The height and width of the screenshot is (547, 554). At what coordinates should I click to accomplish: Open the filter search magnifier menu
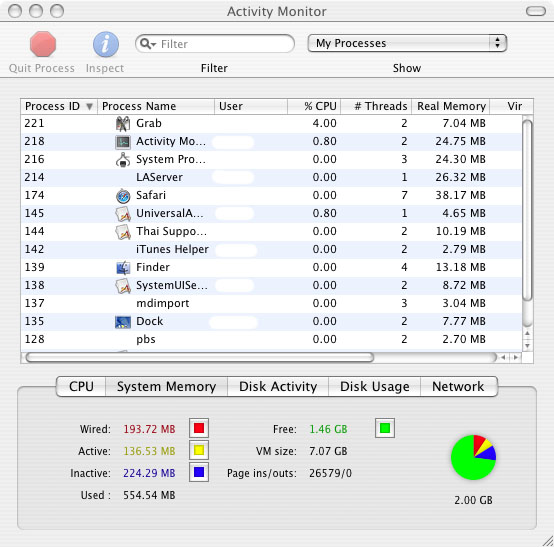pyautogui.click(x=148, y=44)
